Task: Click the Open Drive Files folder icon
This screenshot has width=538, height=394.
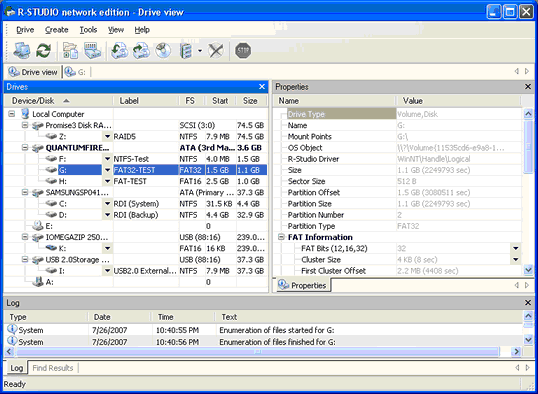Action: point(70,51)
